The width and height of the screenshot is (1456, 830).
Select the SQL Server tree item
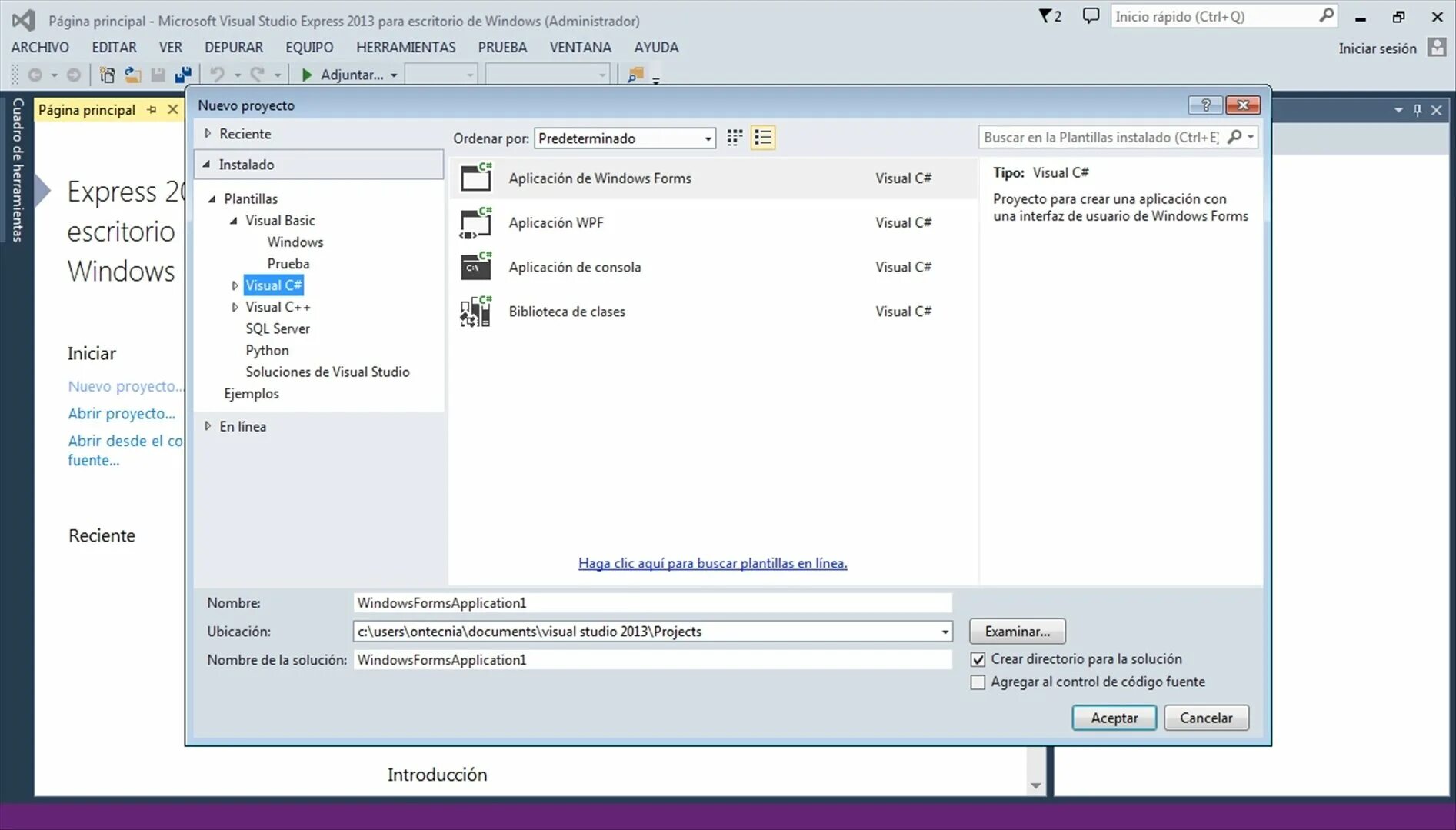pos(278,328)
